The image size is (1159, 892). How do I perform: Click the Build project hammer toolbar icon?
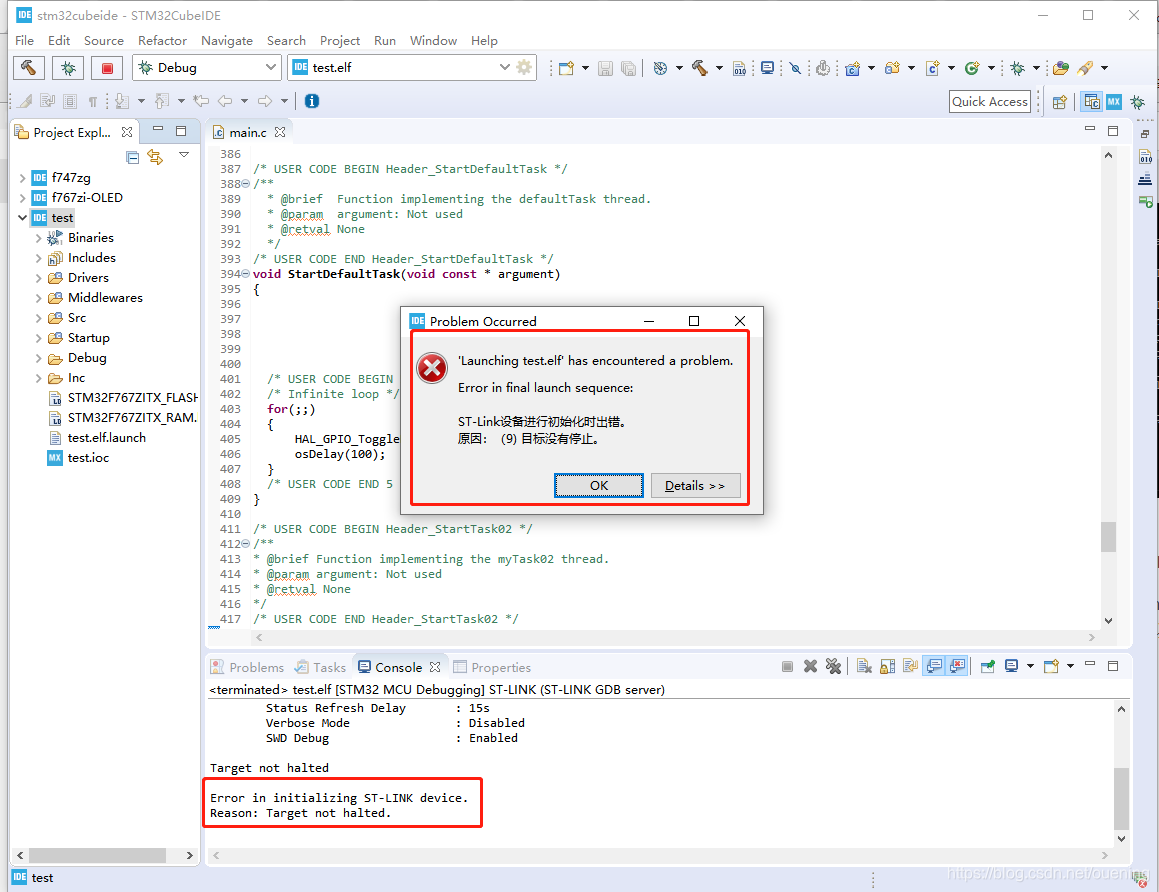(x=700, y=68)
